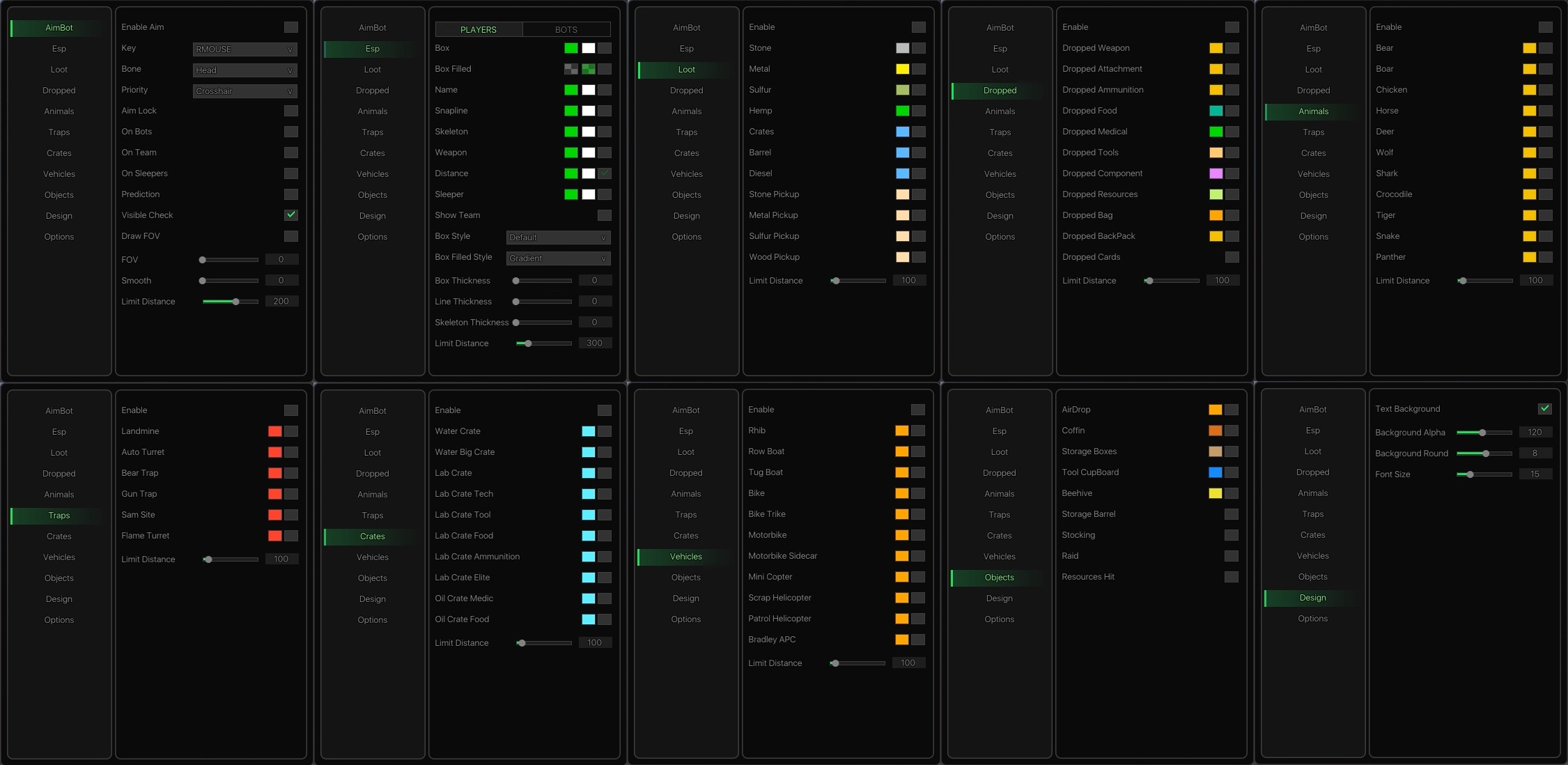Switch to the BOTS tab
Image resolution: width=1568 pixels, height=765 pixels.
pyautogui.click(x=566, y=29)
